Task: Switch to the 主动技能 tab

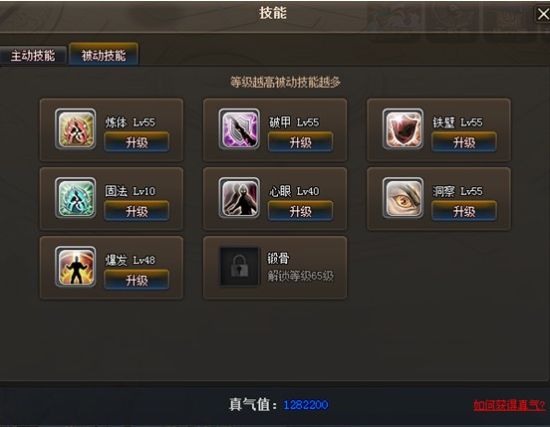Action: click(x=33, y=56)
